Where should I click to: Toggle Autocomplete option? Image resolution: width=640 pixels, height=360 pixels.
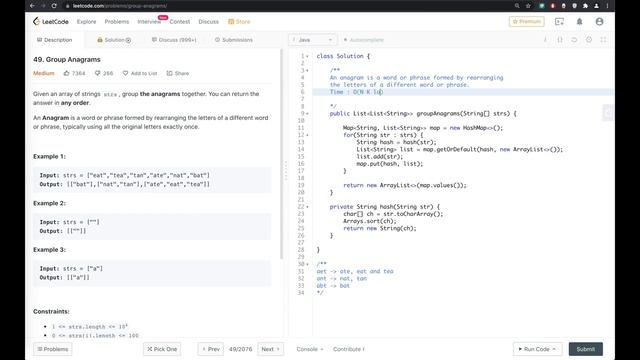coord(364,40)
